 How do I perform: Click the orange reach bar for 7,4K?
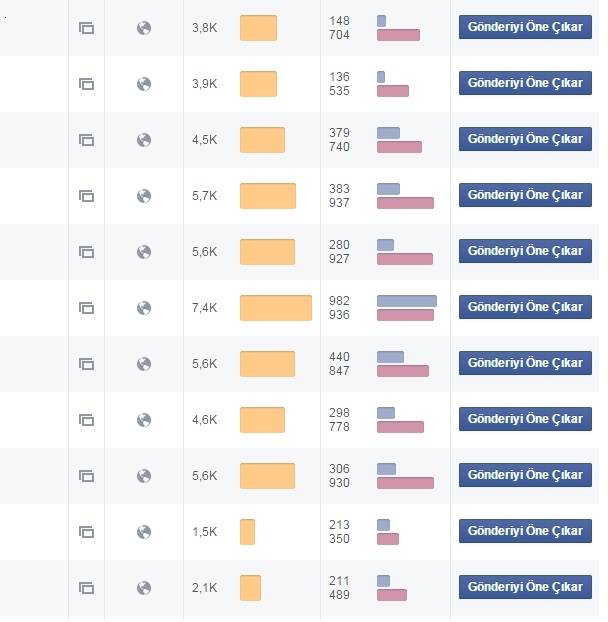click(276, 308)
